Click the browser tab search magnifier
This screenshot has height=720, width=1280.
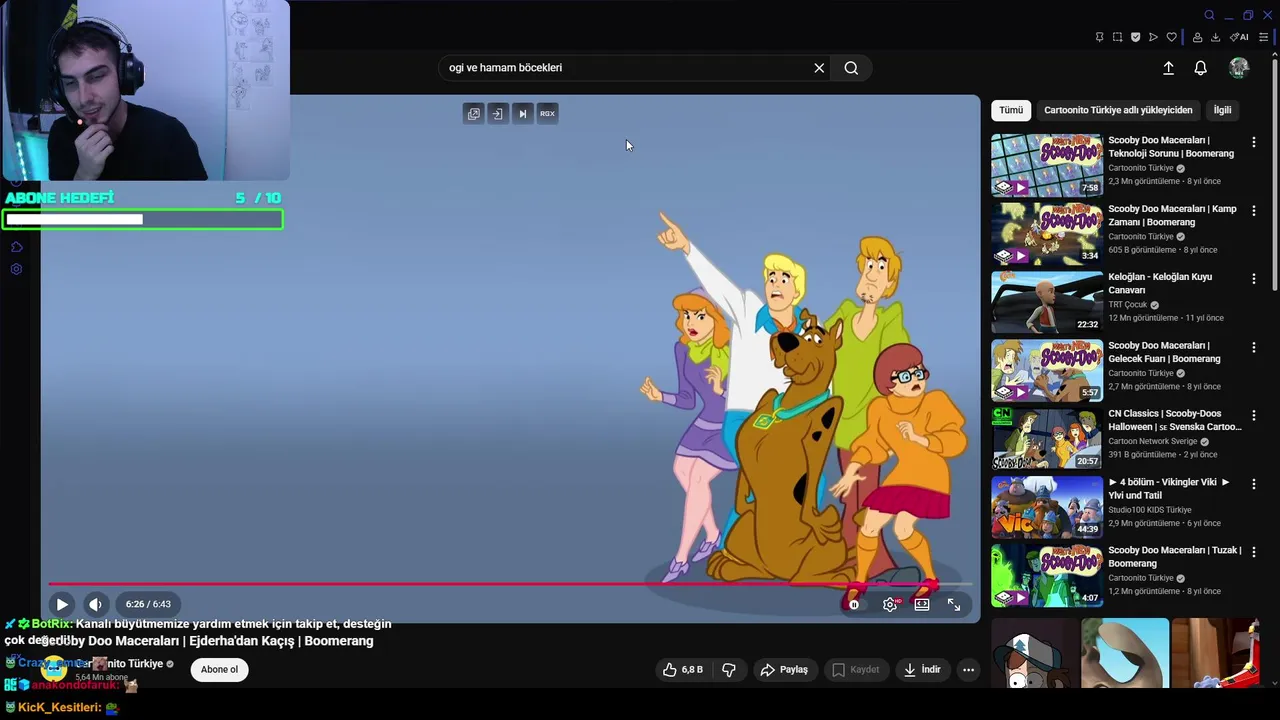tap(1209, 15)
